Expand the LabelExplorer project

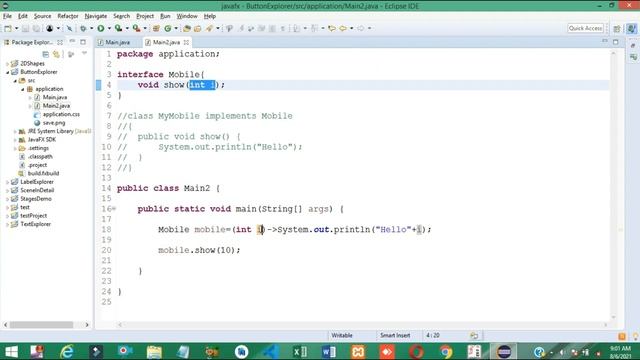click(x=7, y=182)
